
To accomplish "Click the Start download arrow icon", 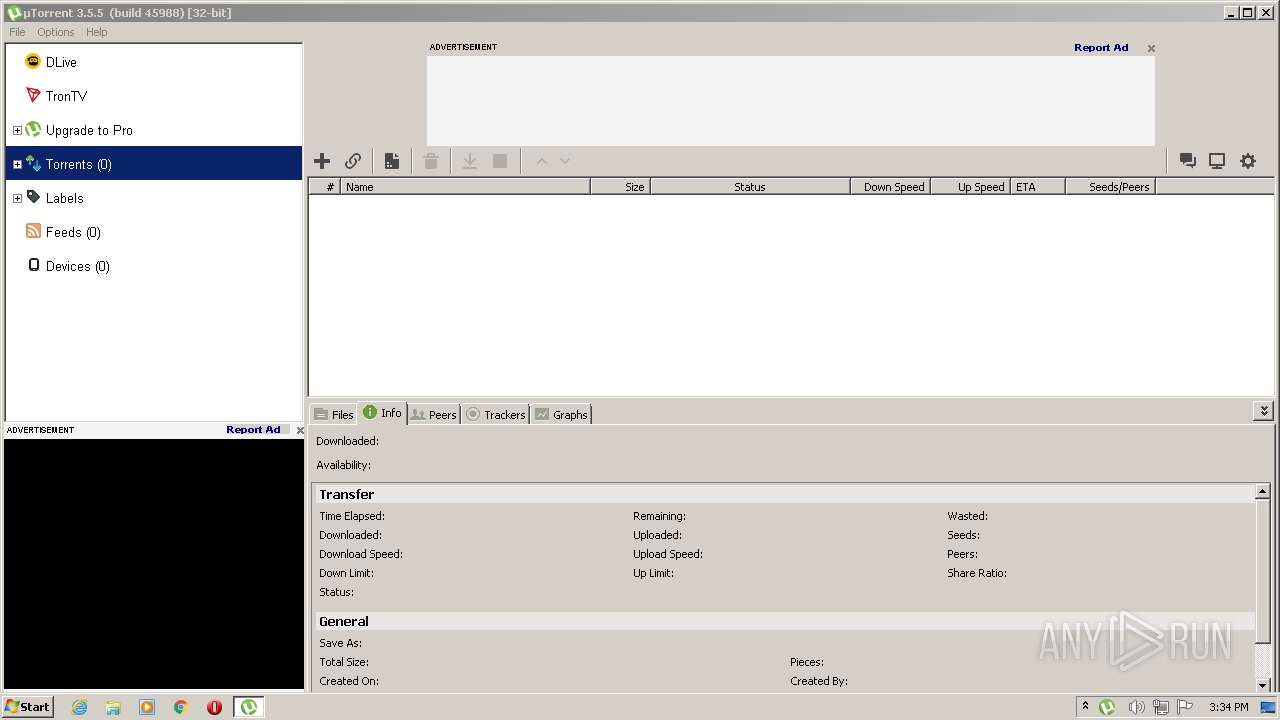I will pos(469,161).
